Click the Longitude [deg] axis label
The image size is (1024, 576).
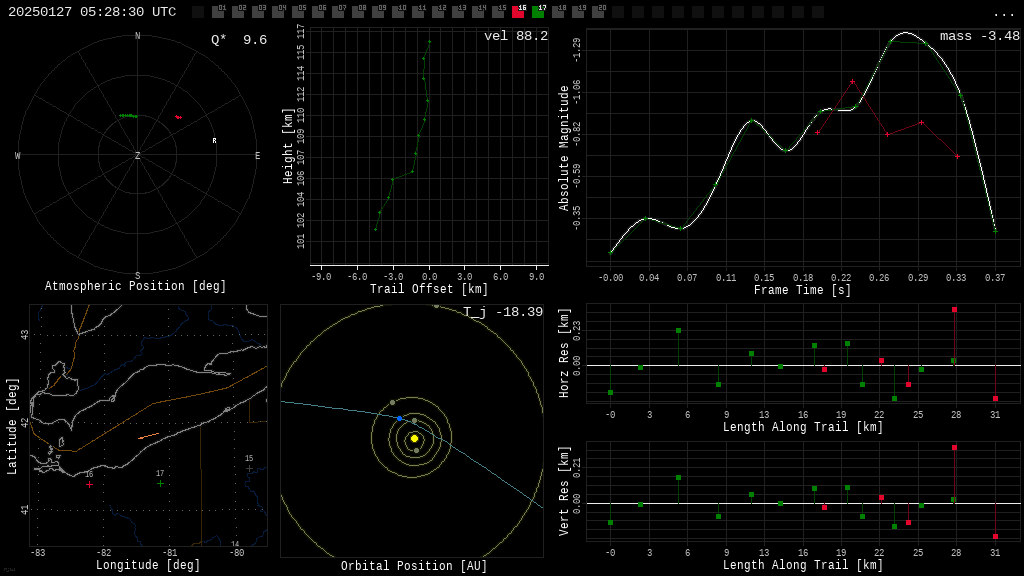click(148, 565)
